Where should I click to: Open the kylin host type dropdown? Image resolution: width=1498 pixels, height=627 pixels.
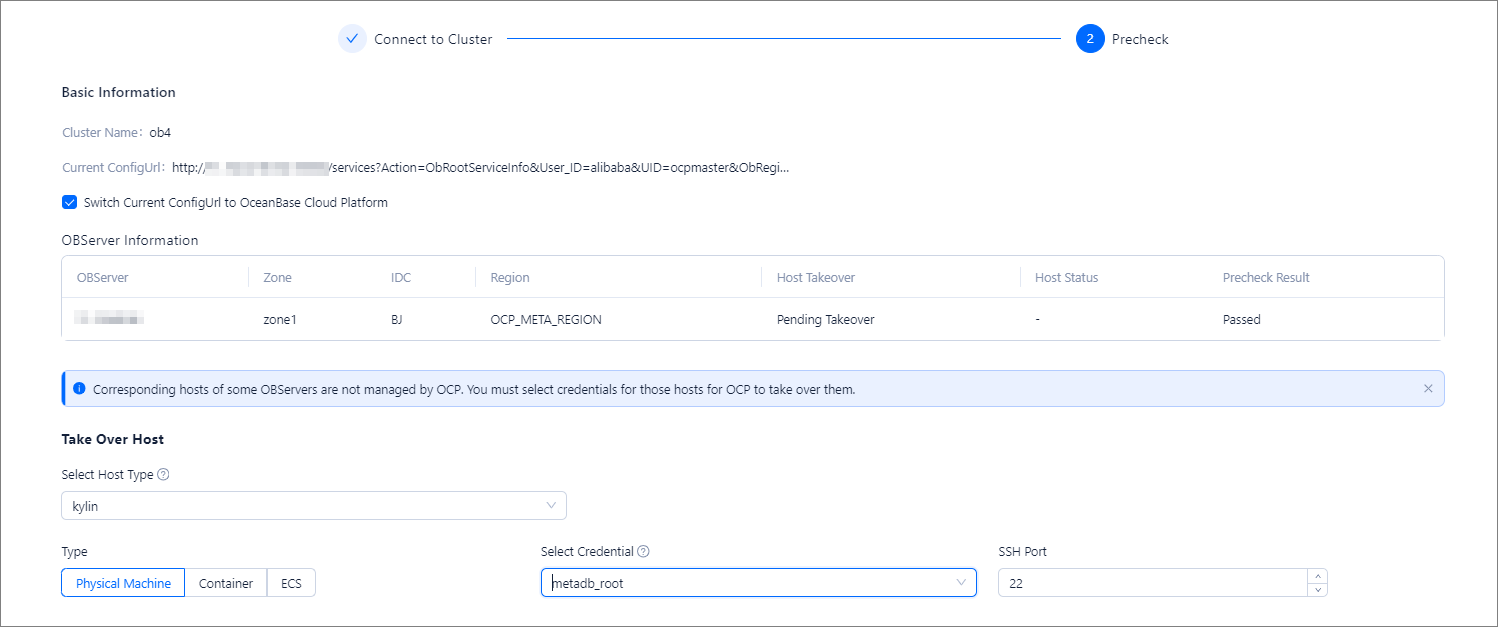click(x=313, y=506)
